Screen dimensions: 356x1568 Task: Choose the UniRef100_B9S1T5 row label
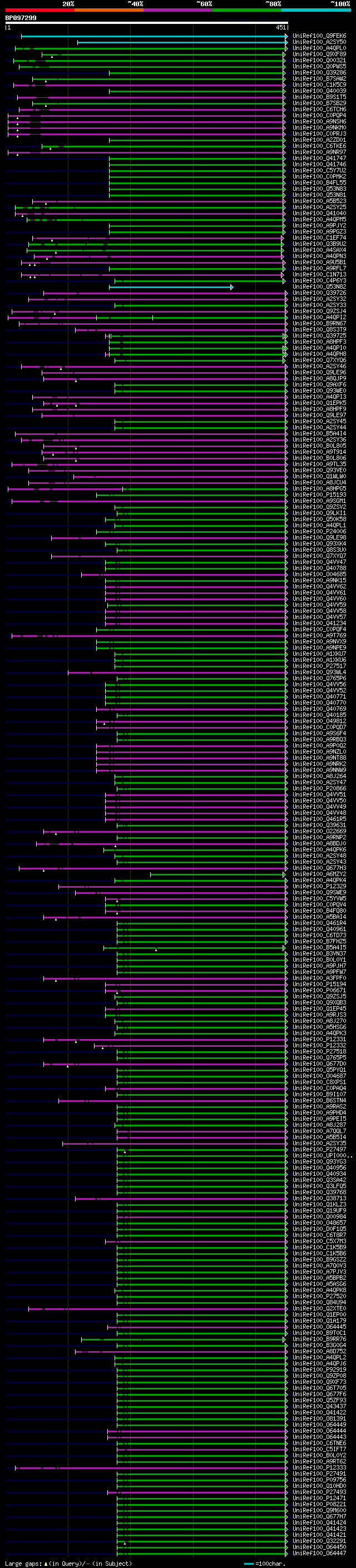click(319, 97)
